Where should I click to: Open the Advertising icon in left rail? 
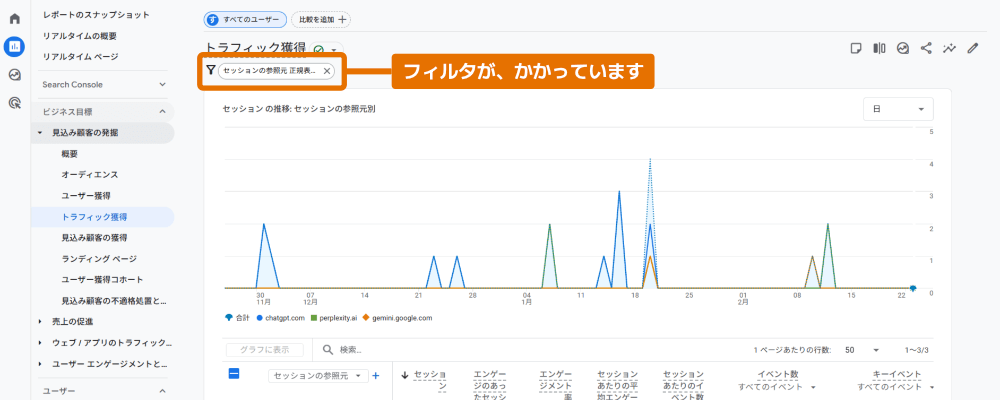(x=14, y=103)
